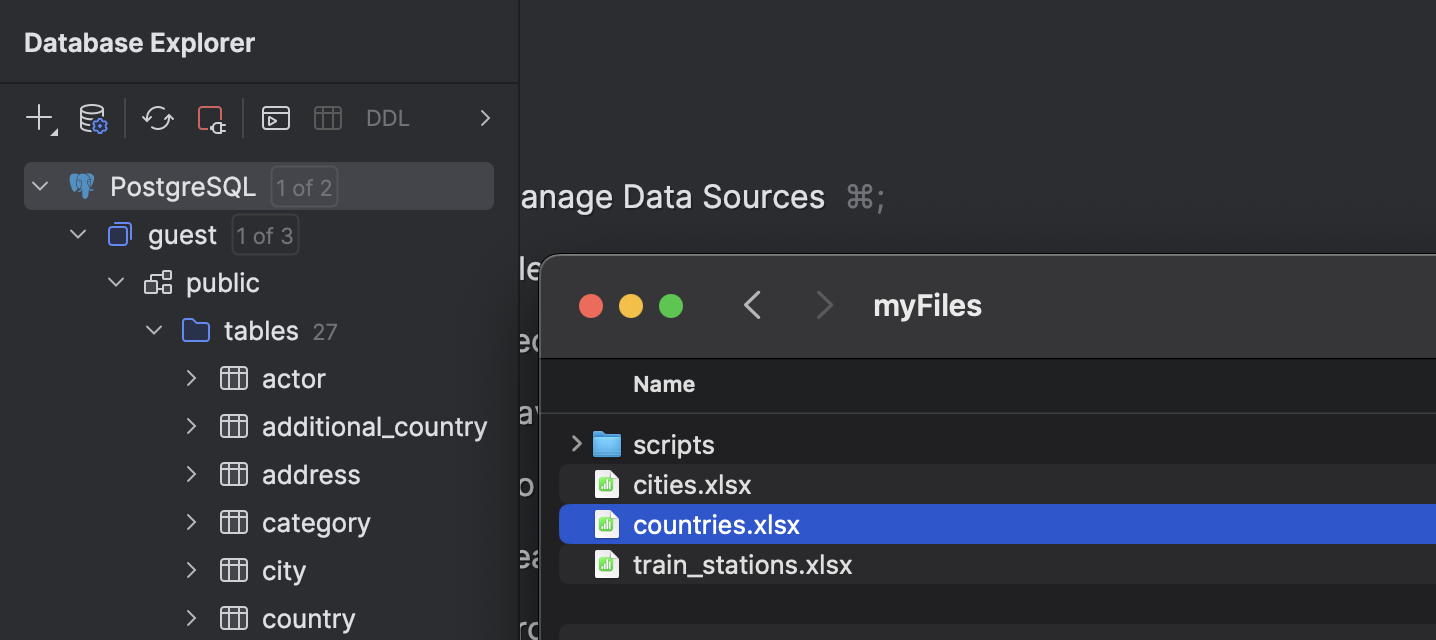The image size is (1436, 640).
Task: Select the train_stations.xlsx file
Action: (x=742, y=564)
